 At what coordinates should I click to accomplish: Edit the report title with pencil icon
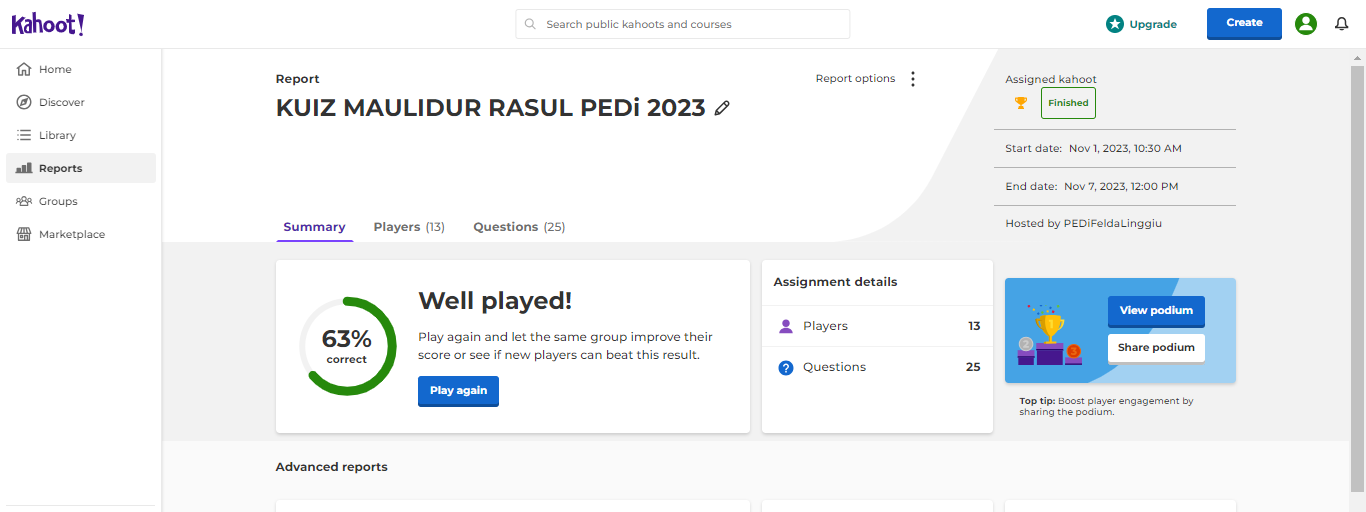(x=722, y=108)
